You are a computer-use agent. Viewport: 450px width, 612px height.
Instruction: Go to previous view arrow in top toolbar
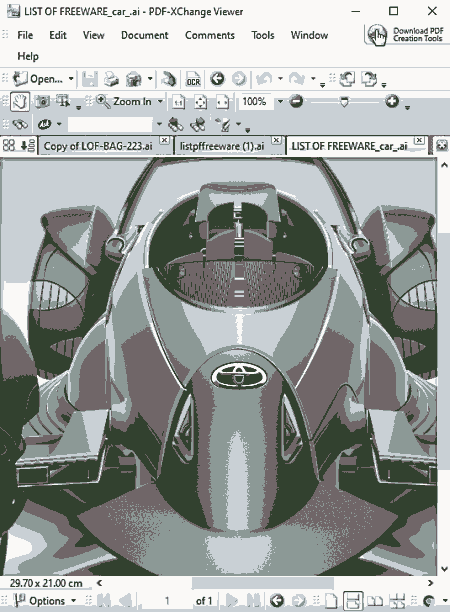pos(217,79)
